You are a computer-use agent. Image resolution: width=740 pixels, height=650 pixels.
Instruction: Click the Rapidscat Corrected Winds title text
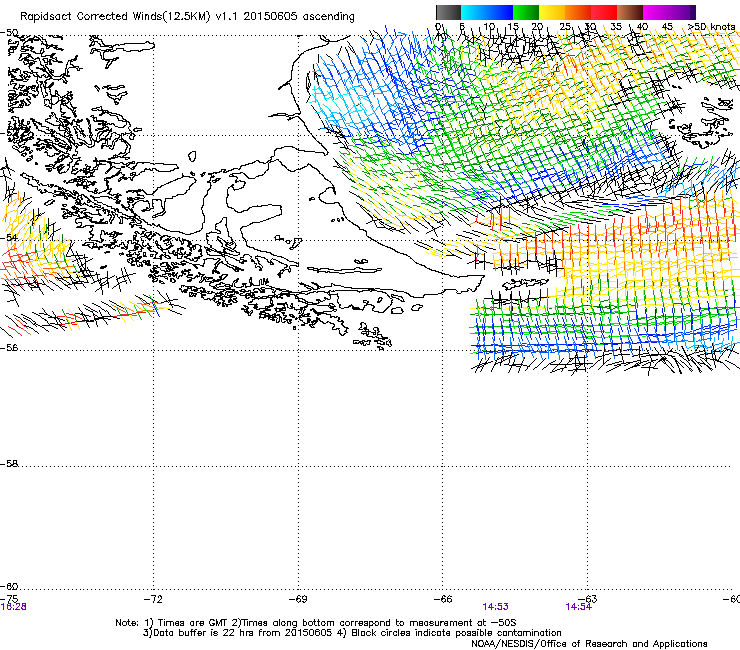[187, 17]
